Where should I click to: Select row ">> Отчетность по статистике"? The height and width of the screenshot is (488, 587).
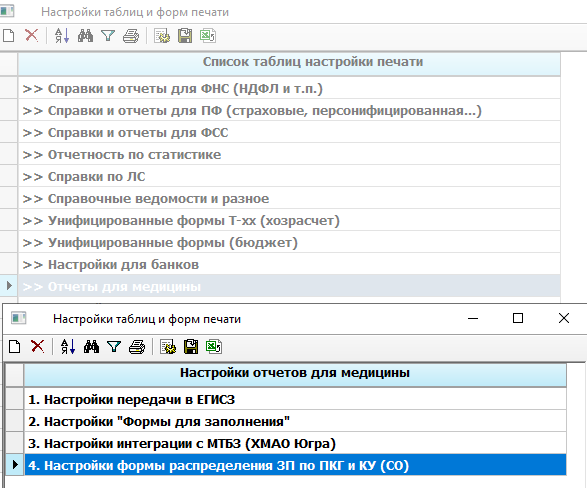(289, 155)
